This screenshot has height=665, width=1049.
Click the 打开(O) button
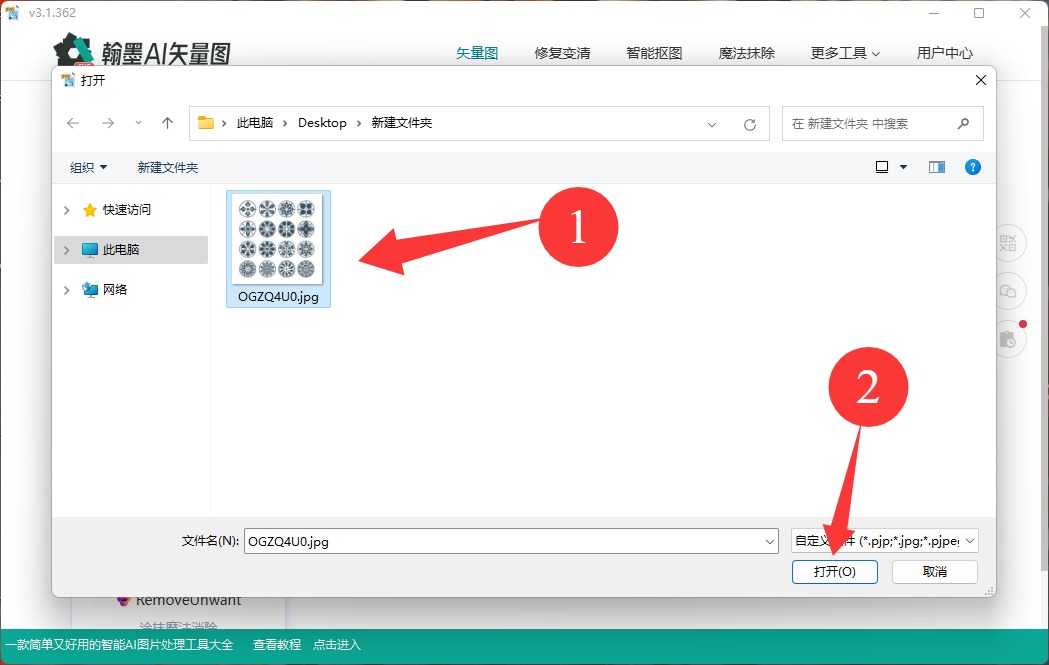[x=835, y=571]
